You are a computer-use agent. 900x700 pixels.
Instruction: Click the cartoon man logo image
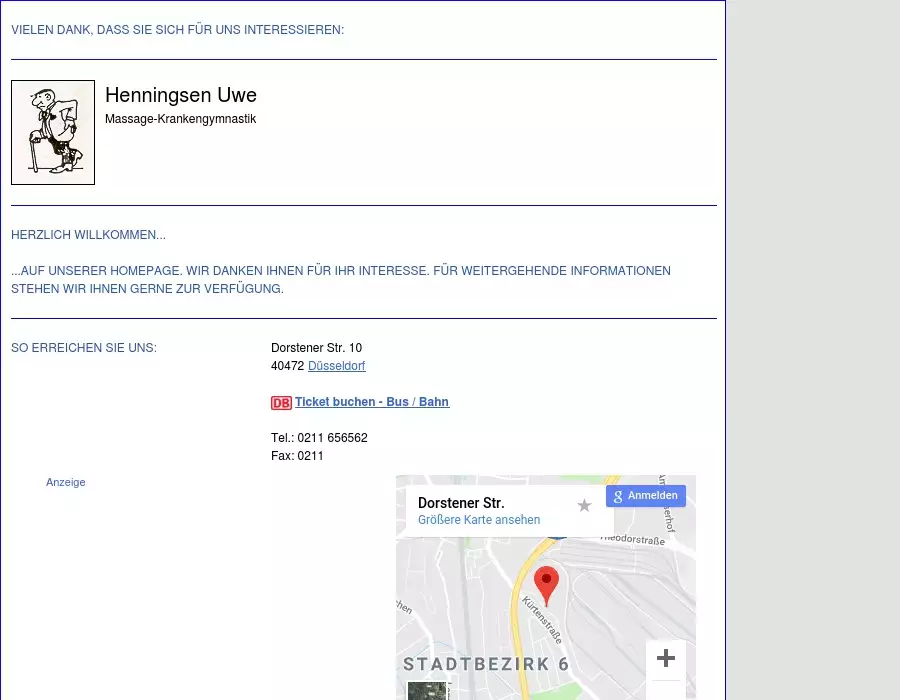pyautogui.click(x=53, y=133)
